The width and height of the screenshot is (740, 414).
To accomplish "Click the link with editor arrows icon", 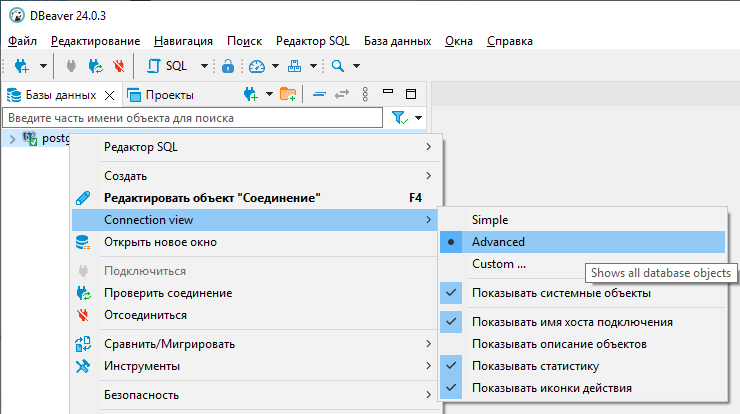I will tap(342, 94).
